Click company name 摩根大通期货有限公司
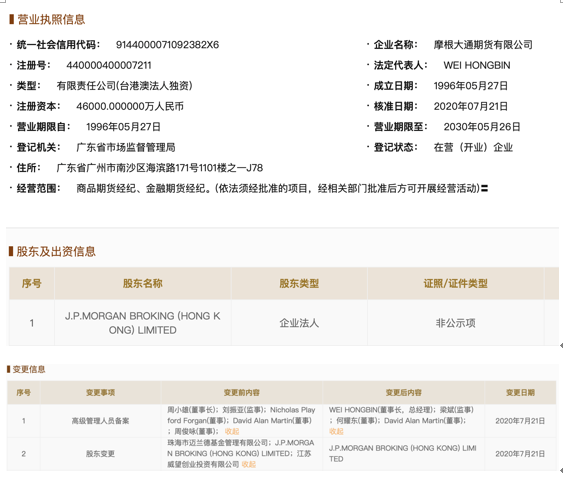The height and width of the screenshot is (482, 563). coord(483,45)
